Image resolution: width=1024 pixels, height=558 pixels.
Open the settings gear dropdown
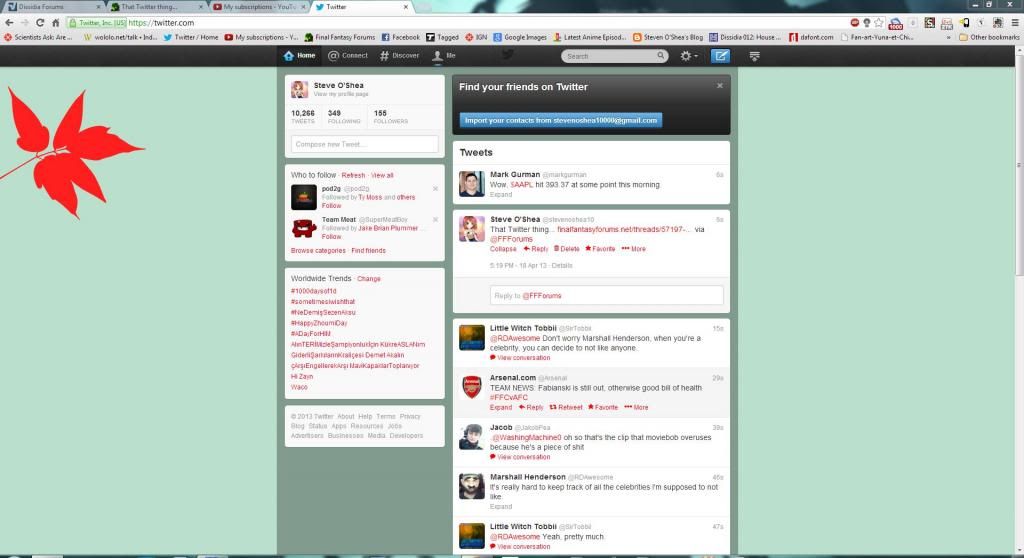[x=688, y=56]
